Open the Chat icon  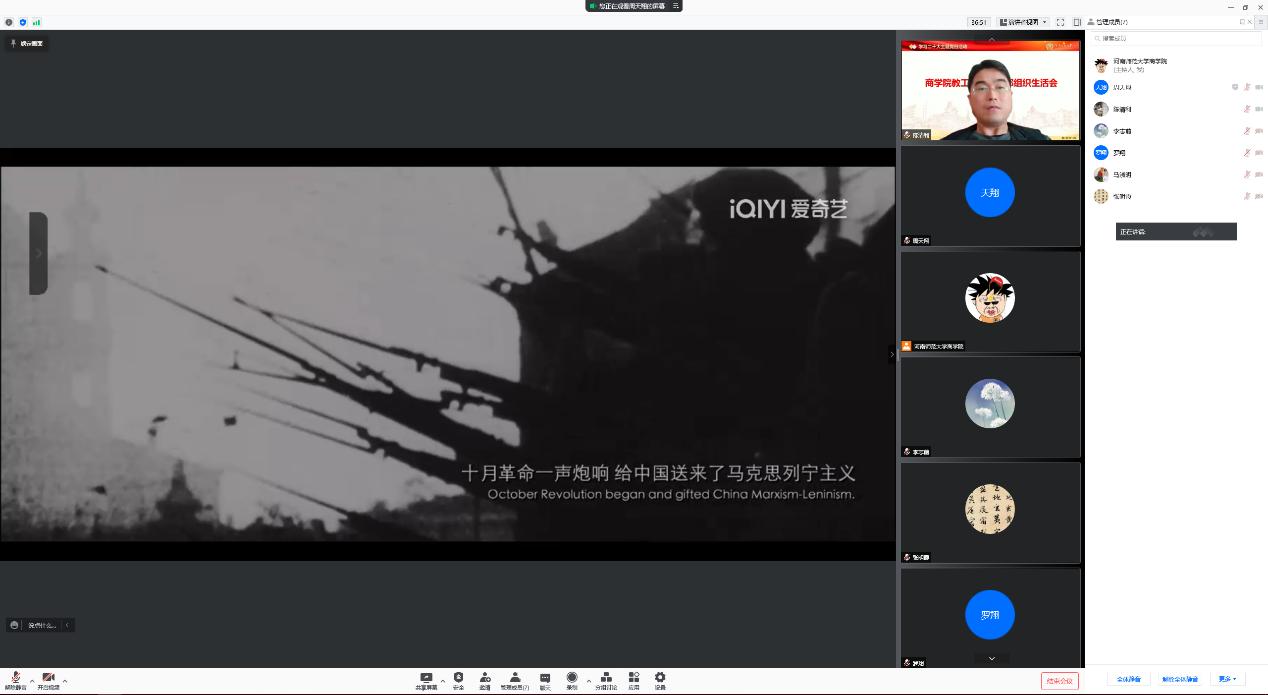click(545, 679)
